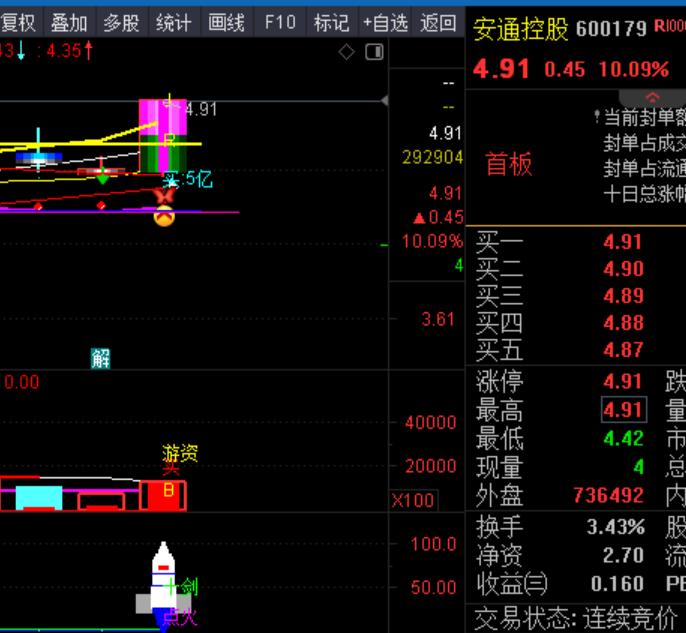Viewport: 686px width, 633px height.
Task: Click the 净资 value 2.70
Action: coord(623,556)
